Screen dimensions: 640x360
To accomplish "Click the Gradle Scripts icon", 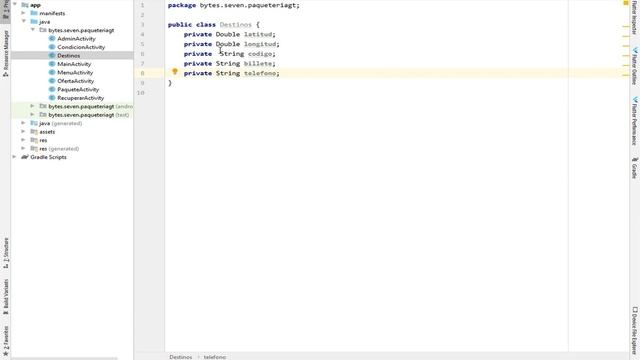I will pyautogui.click(x=24, y=157).
